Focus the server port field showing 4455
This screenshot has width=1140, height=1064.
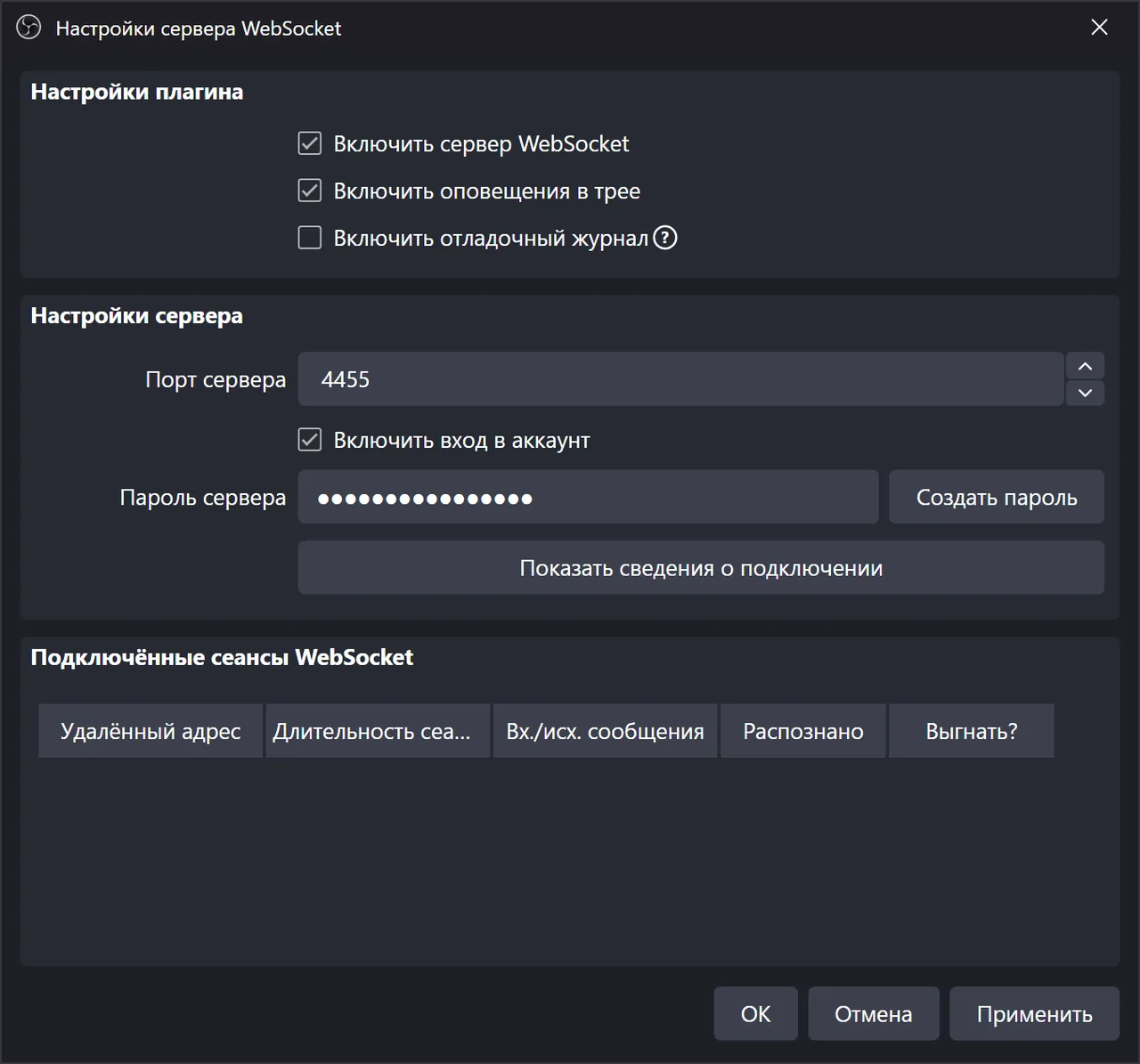coord(680,379)
